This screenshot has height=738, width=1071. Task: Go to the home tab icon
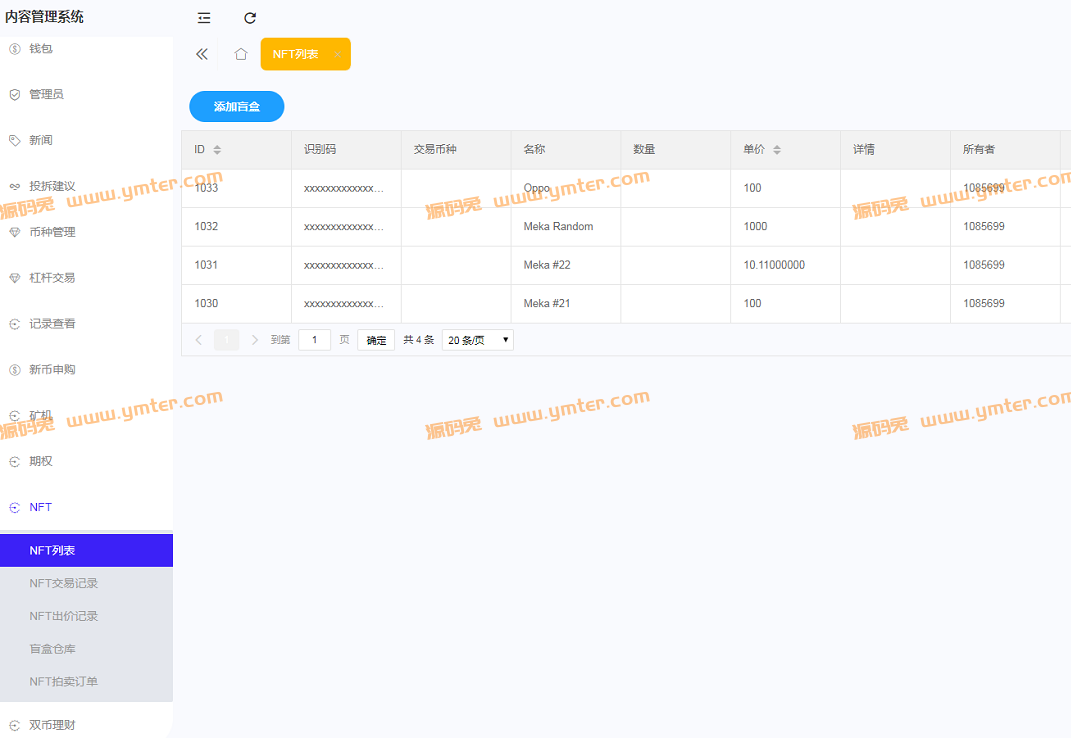click(x=240, y=54)
